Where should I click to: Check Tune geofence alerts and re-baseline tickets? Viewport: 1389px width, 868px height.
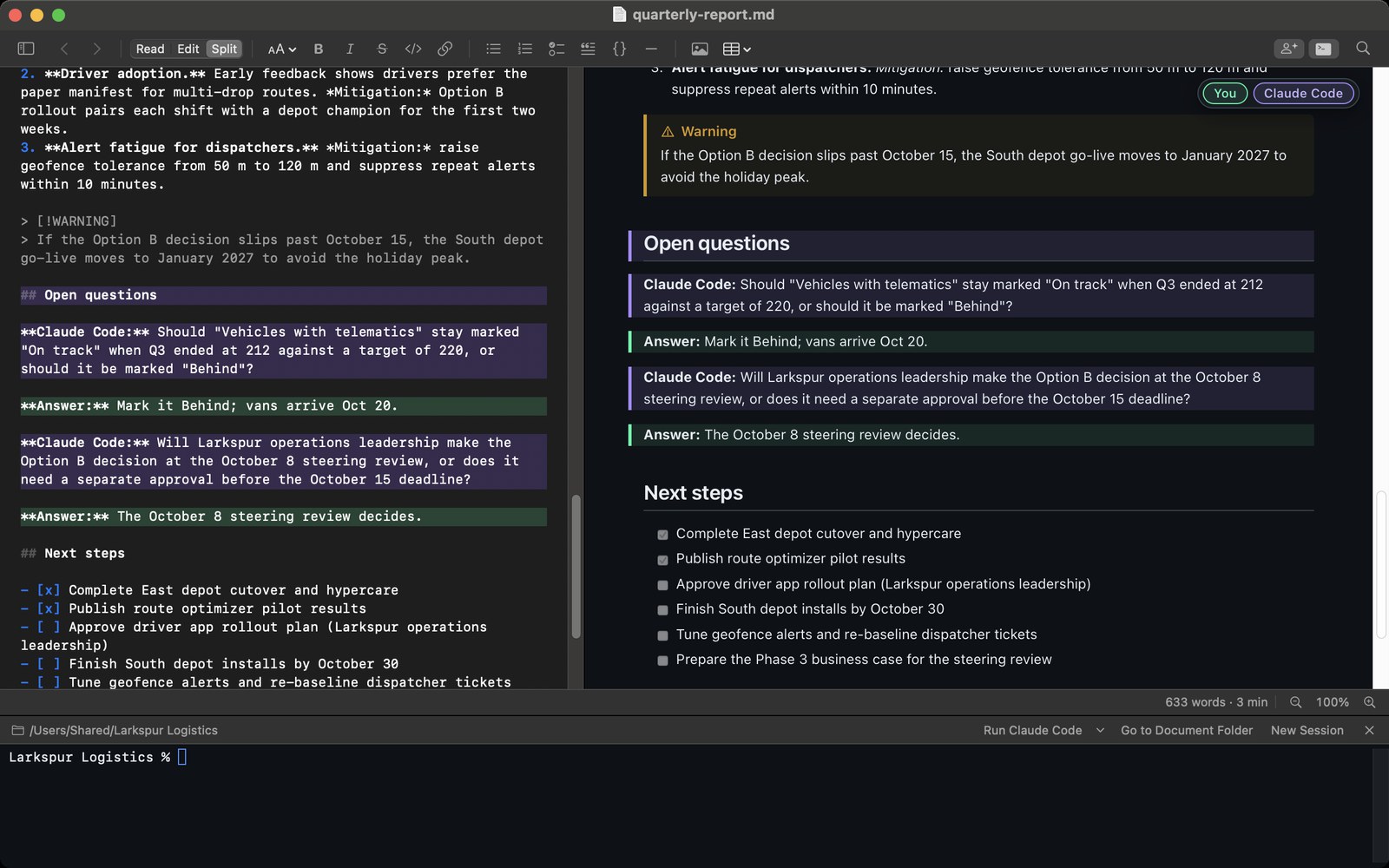[662, 635]
